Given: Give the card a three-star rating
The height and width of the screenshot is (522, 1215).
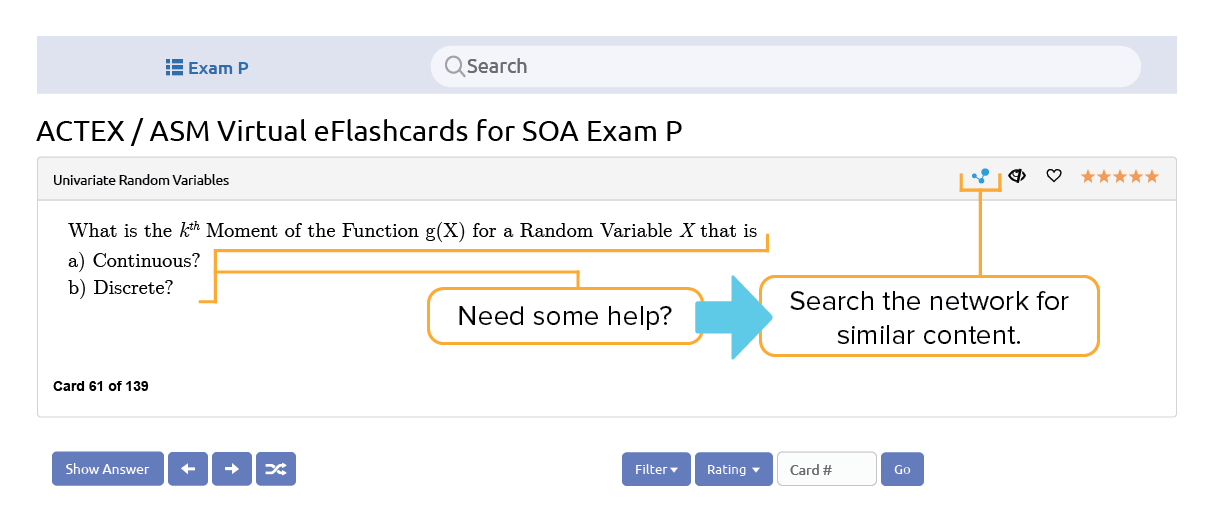Looking at the screenshot, I should pyautogui.click(x=1120, y=176).
